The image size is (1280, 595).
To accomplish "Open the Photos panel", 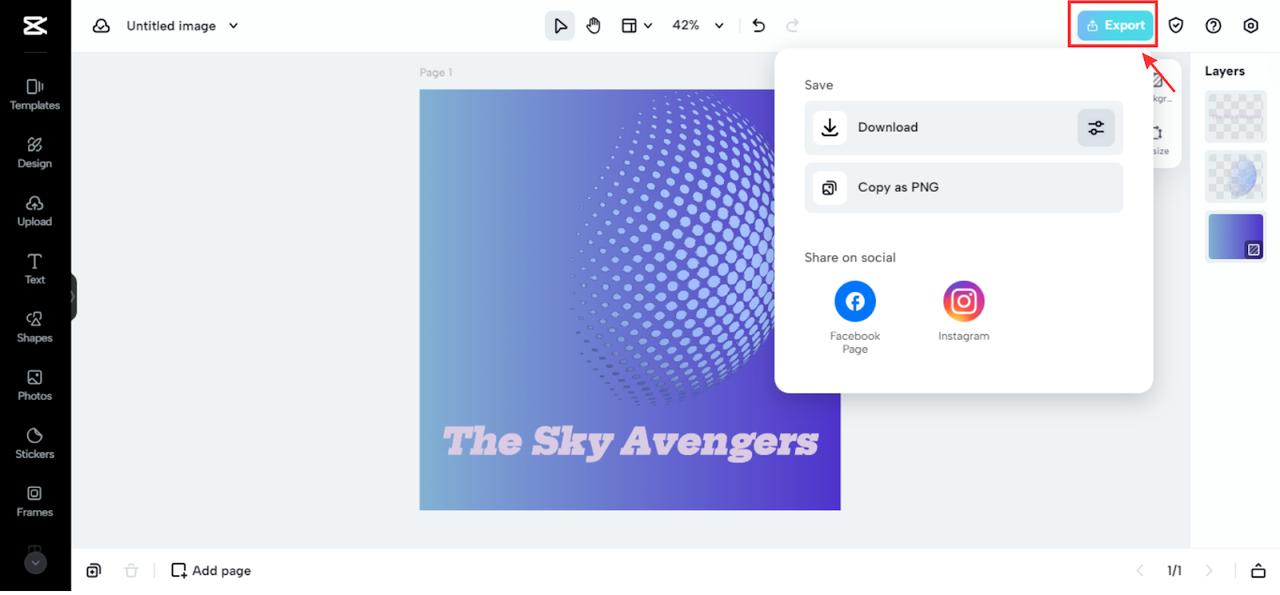I will [x=35, y=384].
